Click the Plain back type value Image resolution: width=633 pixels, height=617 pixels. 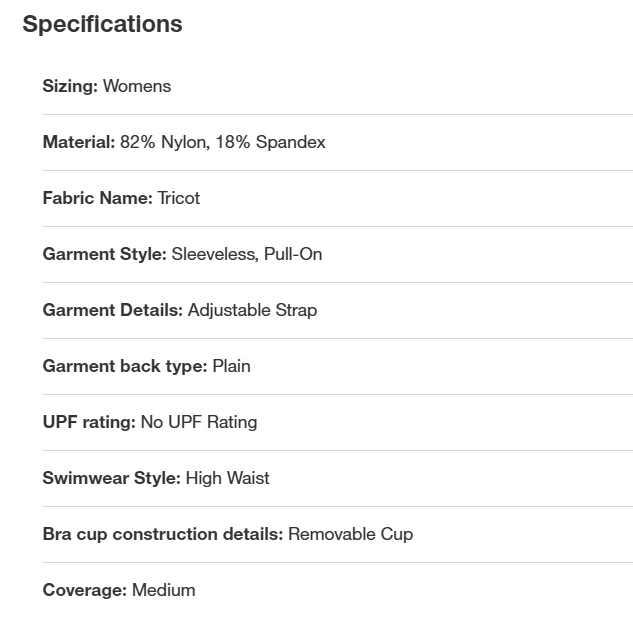click(232, 366)
